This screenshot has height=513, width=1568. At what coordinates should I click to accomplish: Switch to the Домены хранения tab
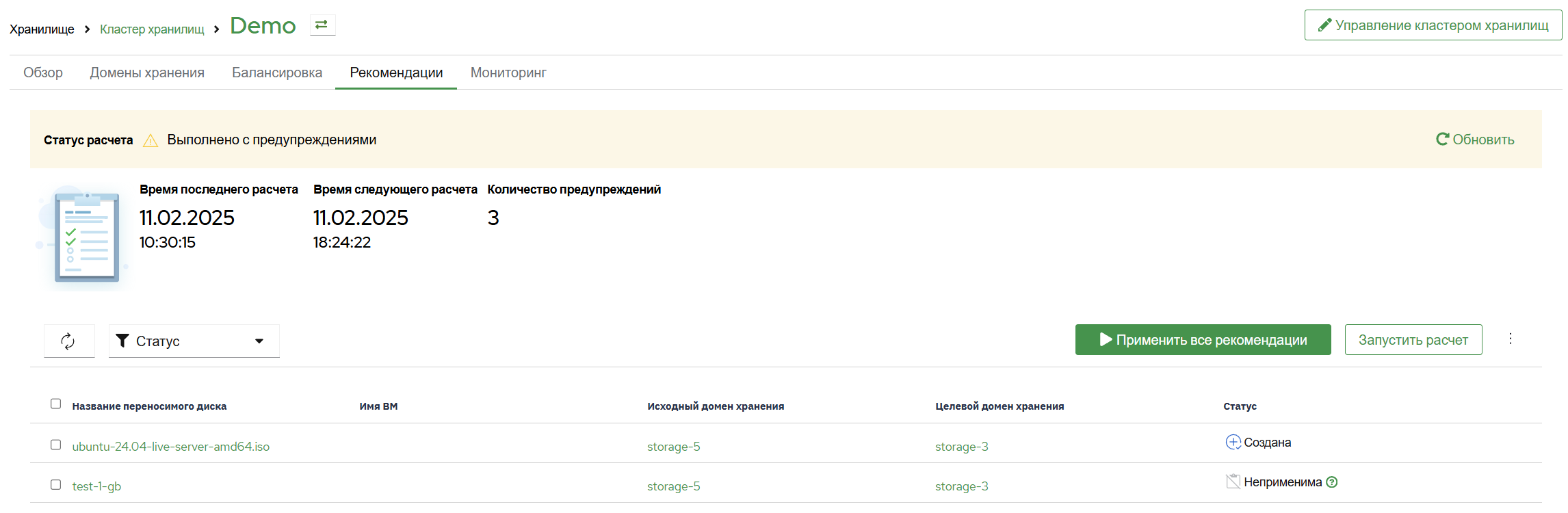tap(147, 73)
